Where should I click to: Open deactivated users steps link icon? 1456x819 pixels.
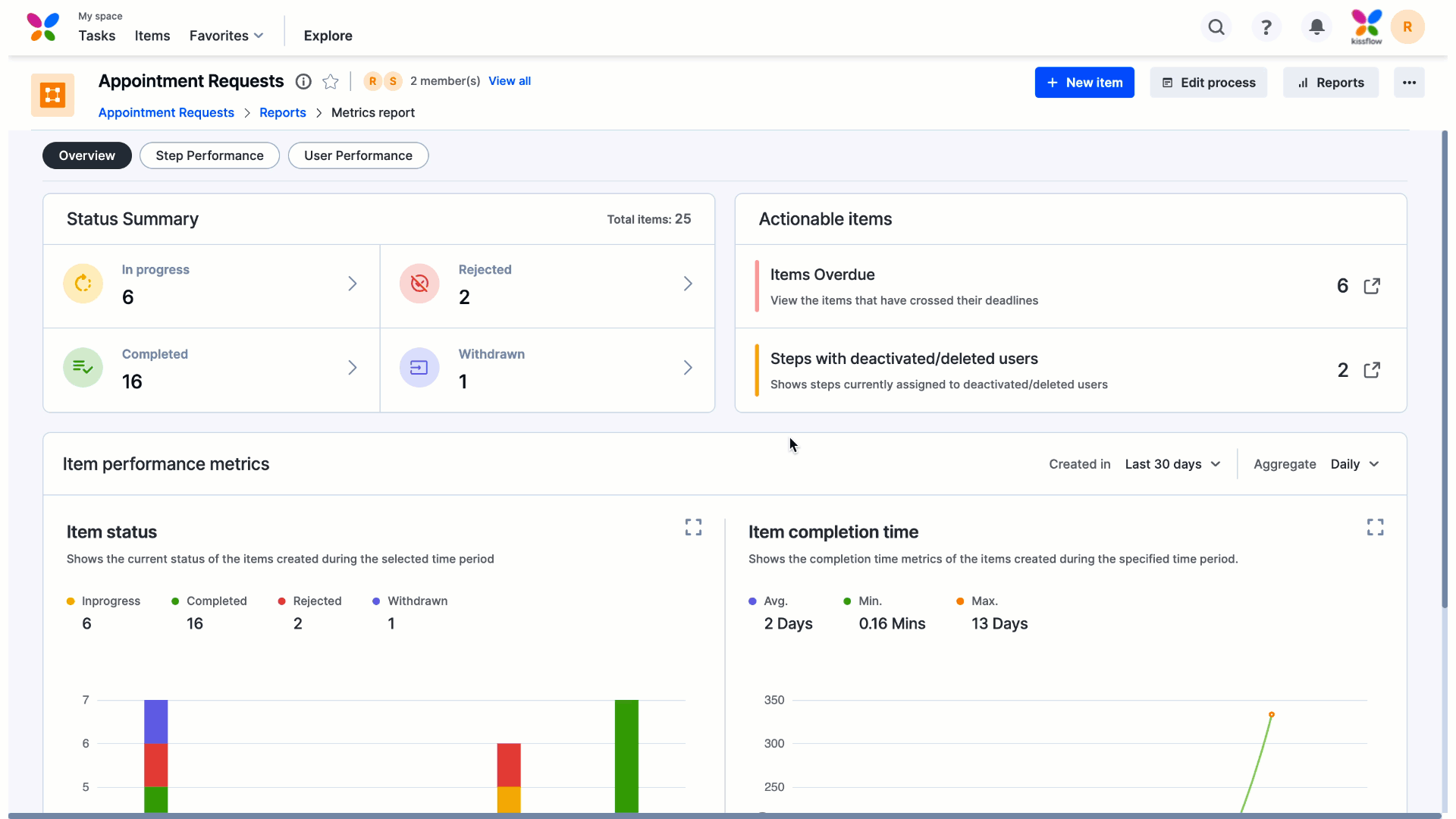[1372, 370]
